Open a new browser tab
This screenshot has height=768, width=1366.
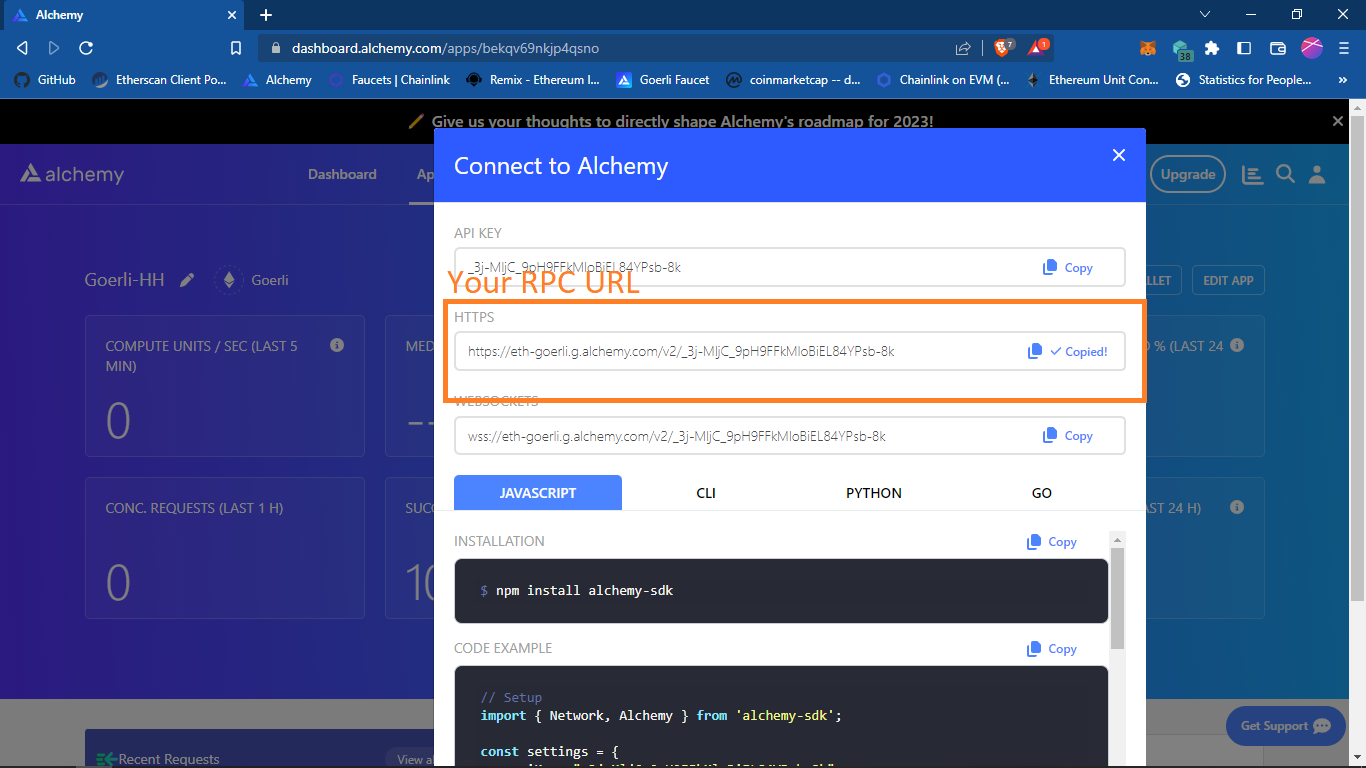266,15
